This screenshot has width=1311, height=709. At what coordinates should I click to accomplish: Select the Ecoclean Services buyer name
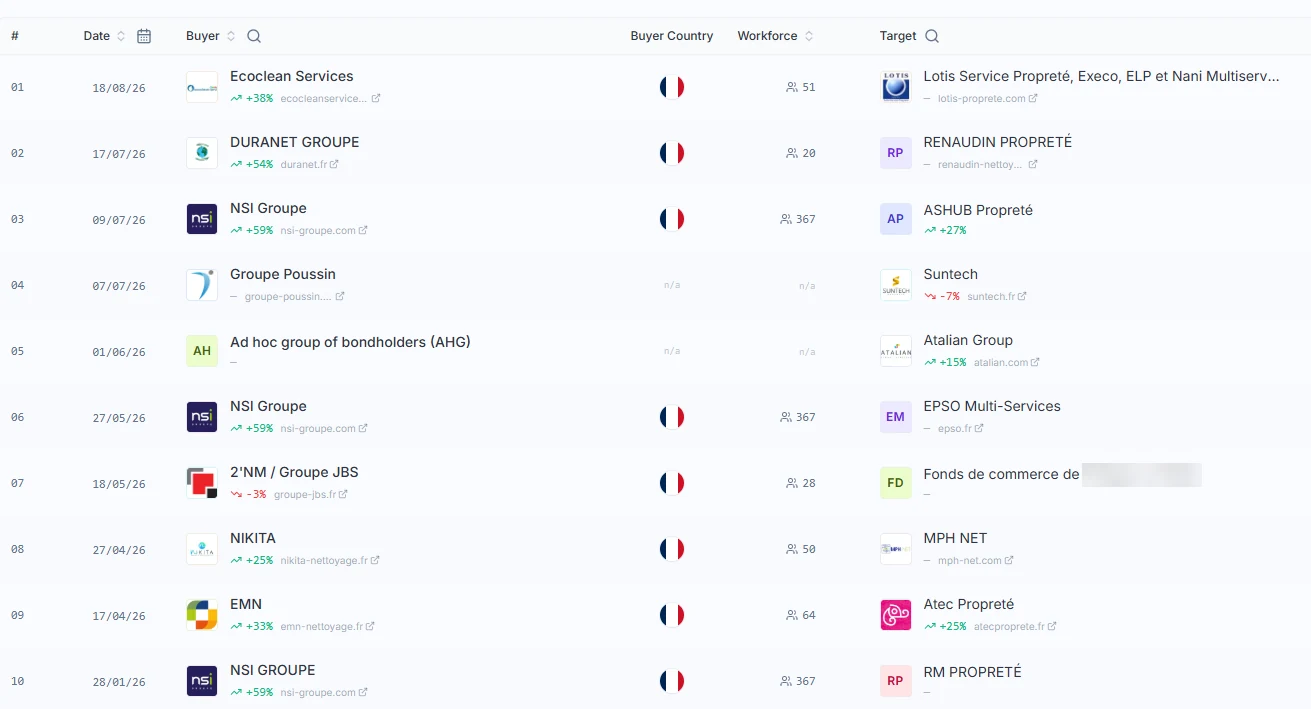[292, 77]
